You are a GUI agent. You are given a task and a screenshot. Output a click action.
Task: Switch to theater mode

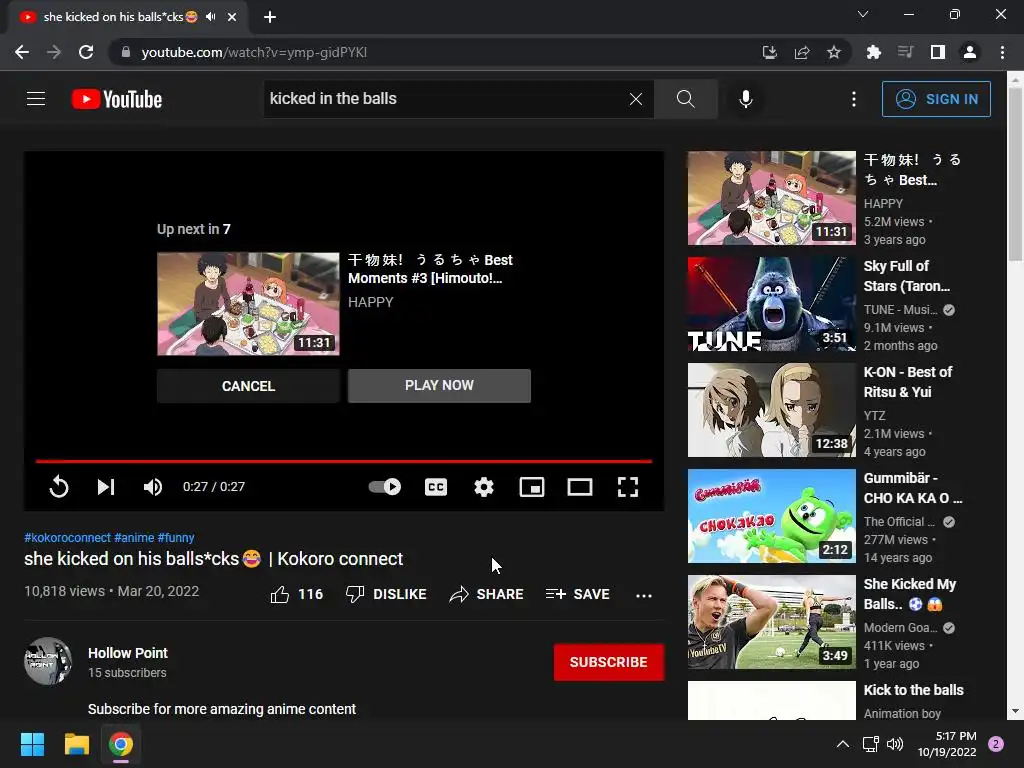(x=580, y=487)
